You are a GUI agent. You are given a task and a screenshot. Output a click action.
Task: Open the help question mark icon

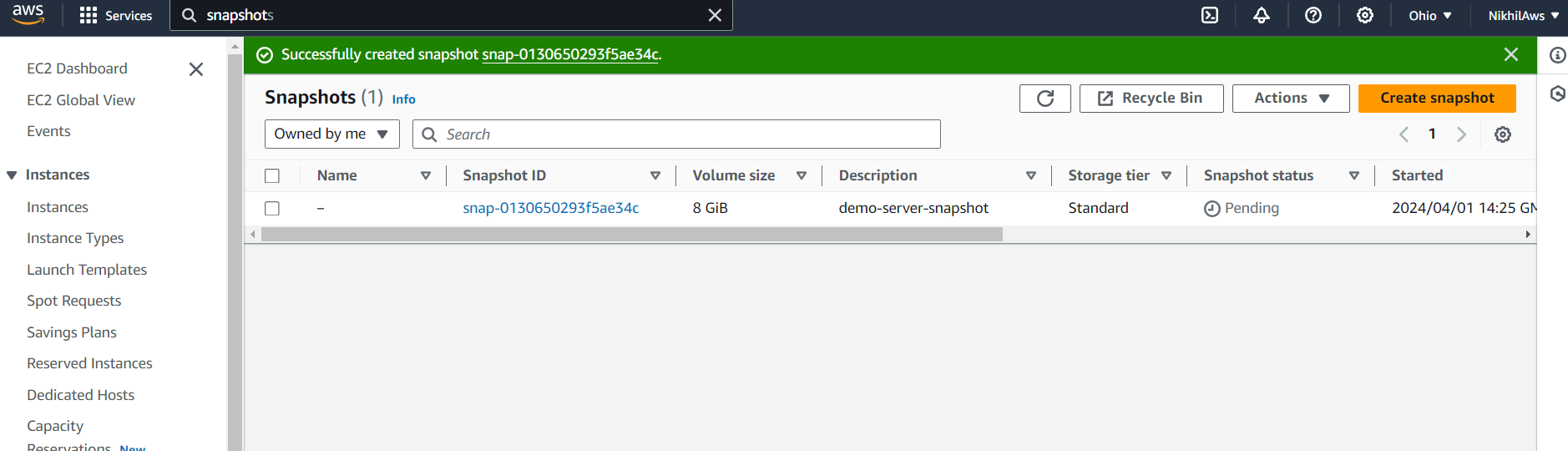coord(1313,15)
